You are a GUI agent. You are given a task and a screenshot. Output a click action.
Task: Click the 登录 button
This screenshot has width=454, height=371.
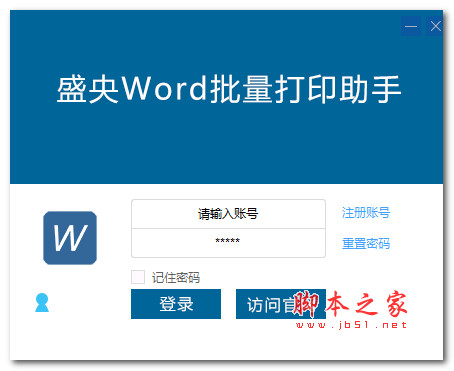tap(176, 304)
